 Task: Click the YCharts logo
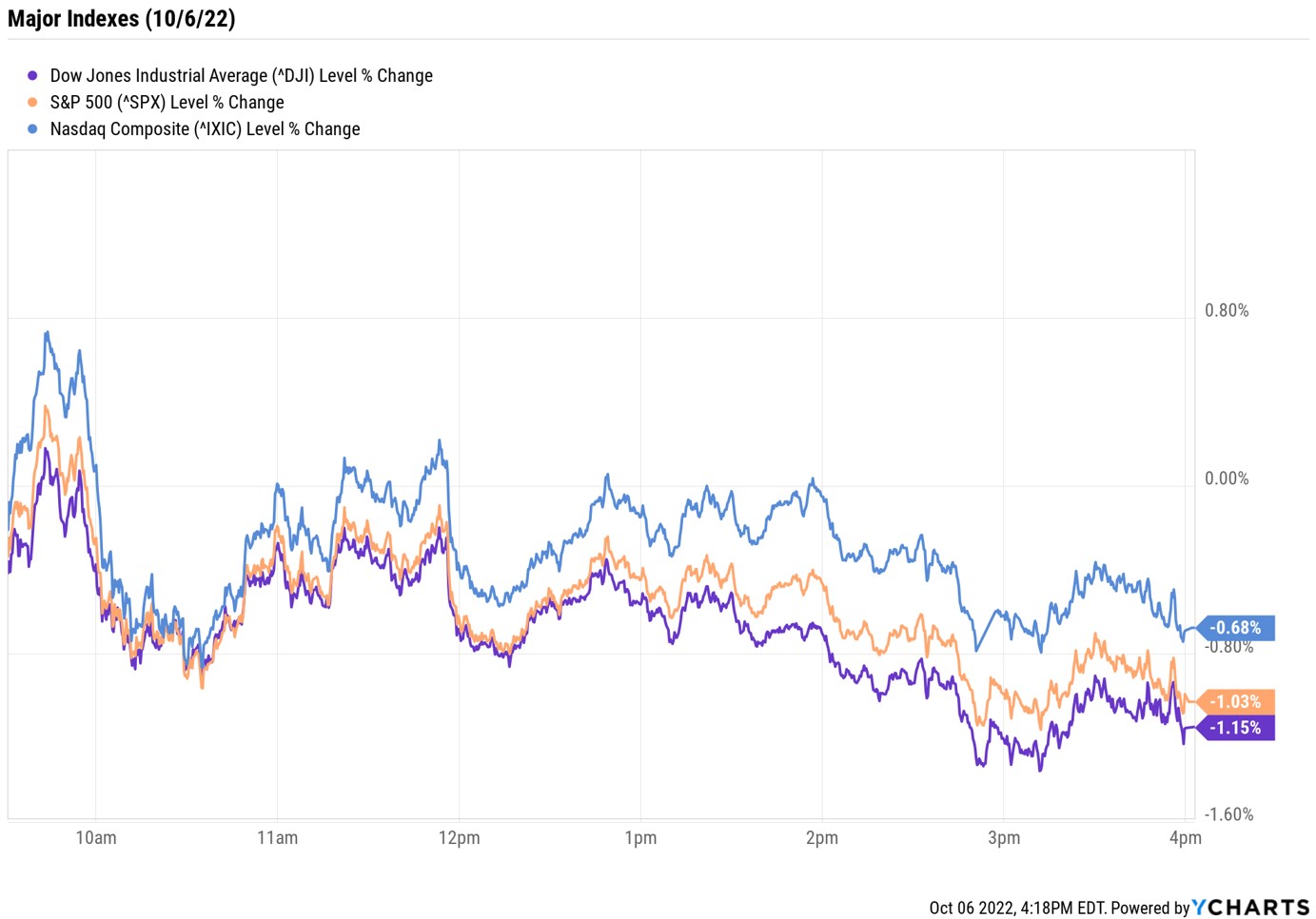[x=1250, y=908]
